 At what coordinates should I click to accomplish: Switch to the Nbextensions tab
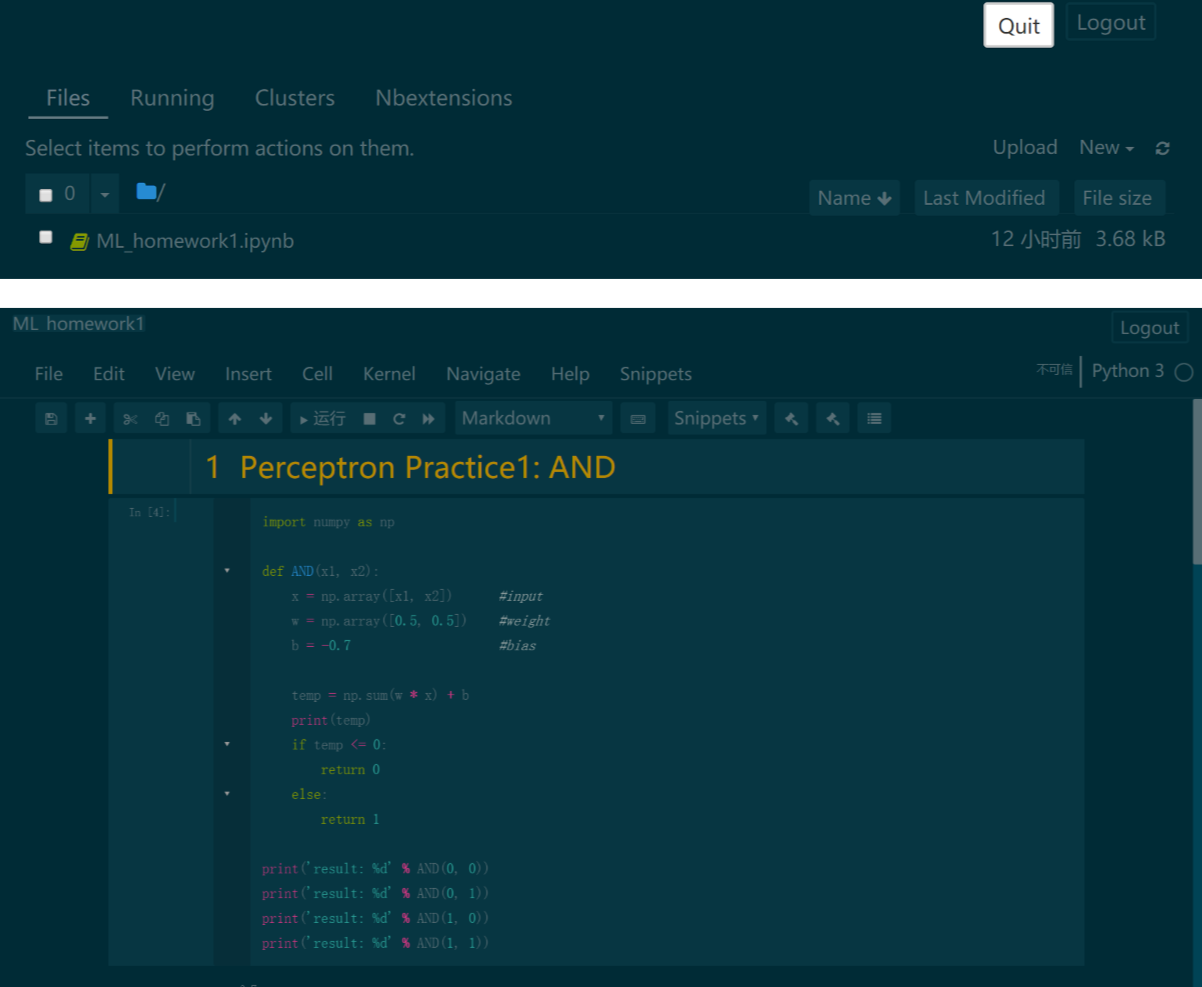[x=444, y=98]
